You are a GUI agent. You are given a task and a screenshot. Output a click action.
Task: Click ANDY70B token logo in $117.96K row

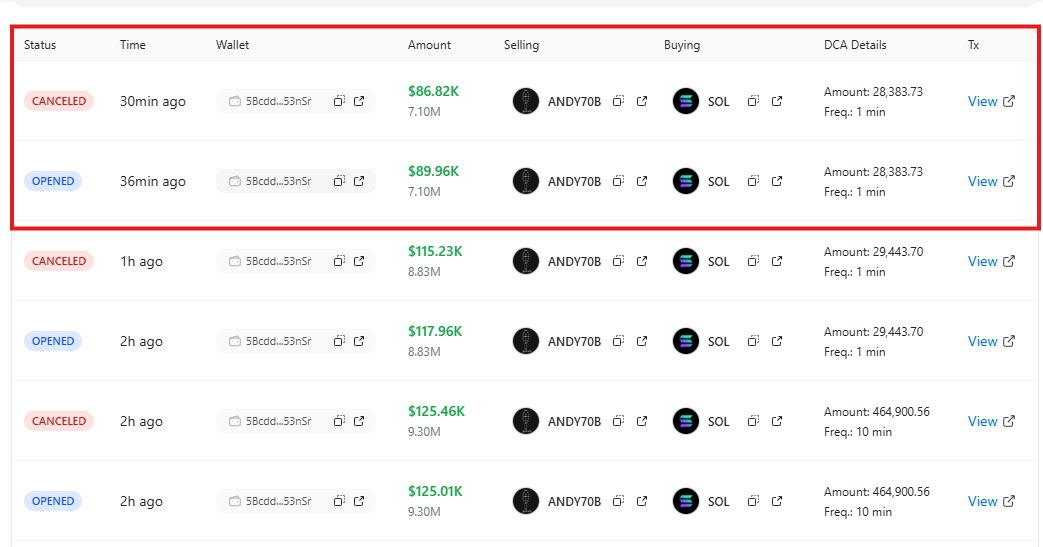[525, 341]
